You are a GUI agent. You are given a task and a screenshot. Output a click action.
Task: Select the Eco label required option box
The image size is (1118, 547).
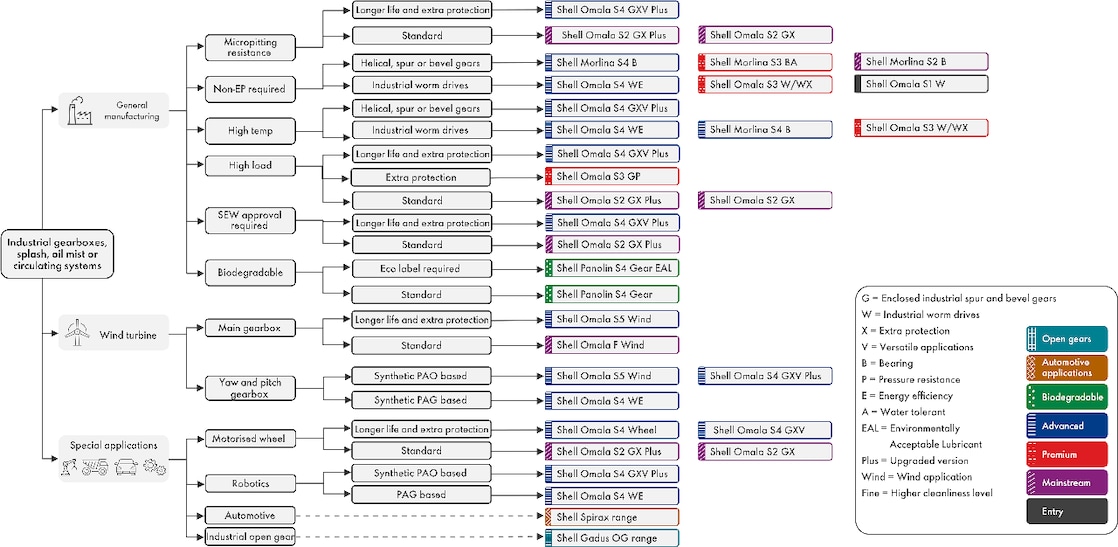pos(421,269)
